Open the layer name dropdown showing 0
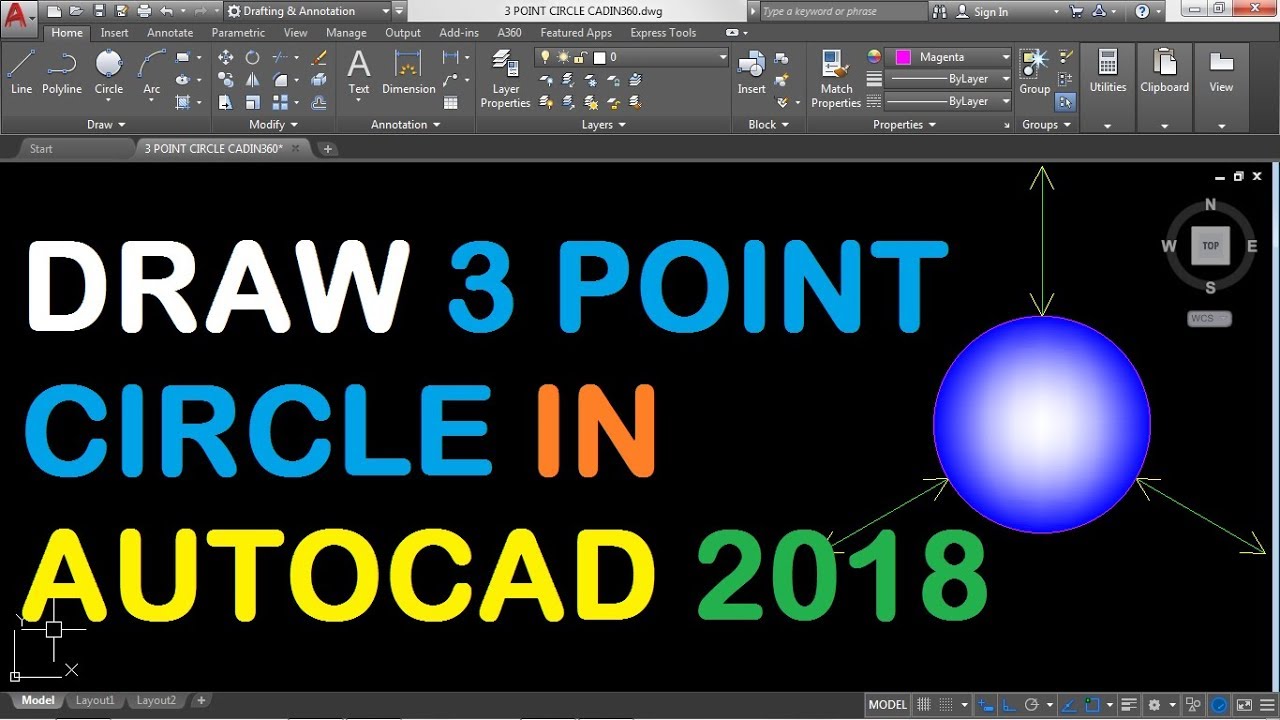The image size is (1280, 720). click(631, 57)
